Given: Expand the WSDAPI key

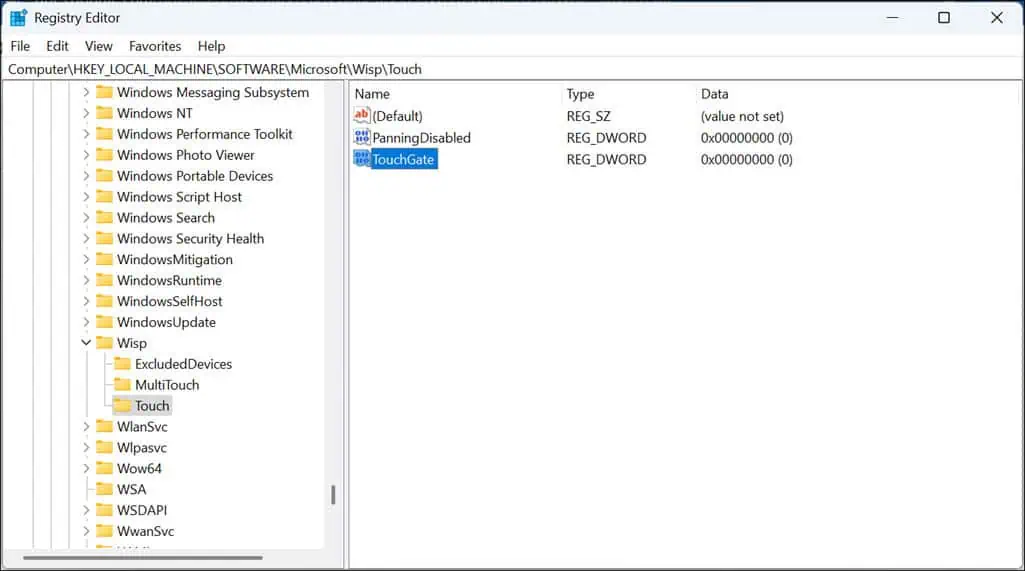Looking at the screenshot, I should click(86, 510).
